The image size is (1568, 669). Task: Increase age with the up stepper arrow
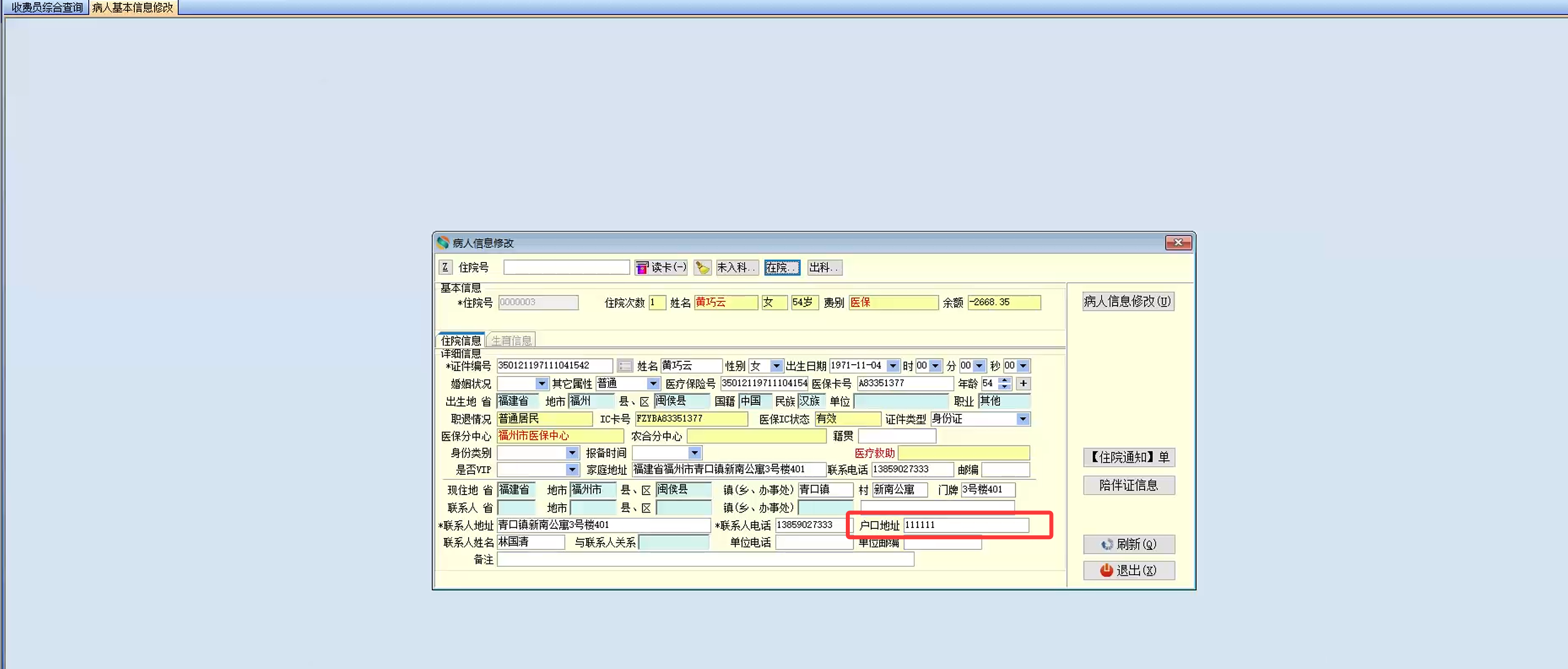(x=1005, y=380)
